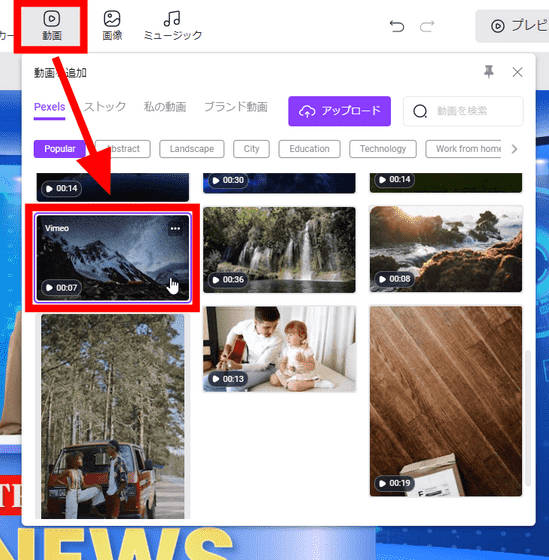Image resolution: width=549 pixels, height=560 pixels.
Task: Select the Technology category chip
Action: point(383,149)
